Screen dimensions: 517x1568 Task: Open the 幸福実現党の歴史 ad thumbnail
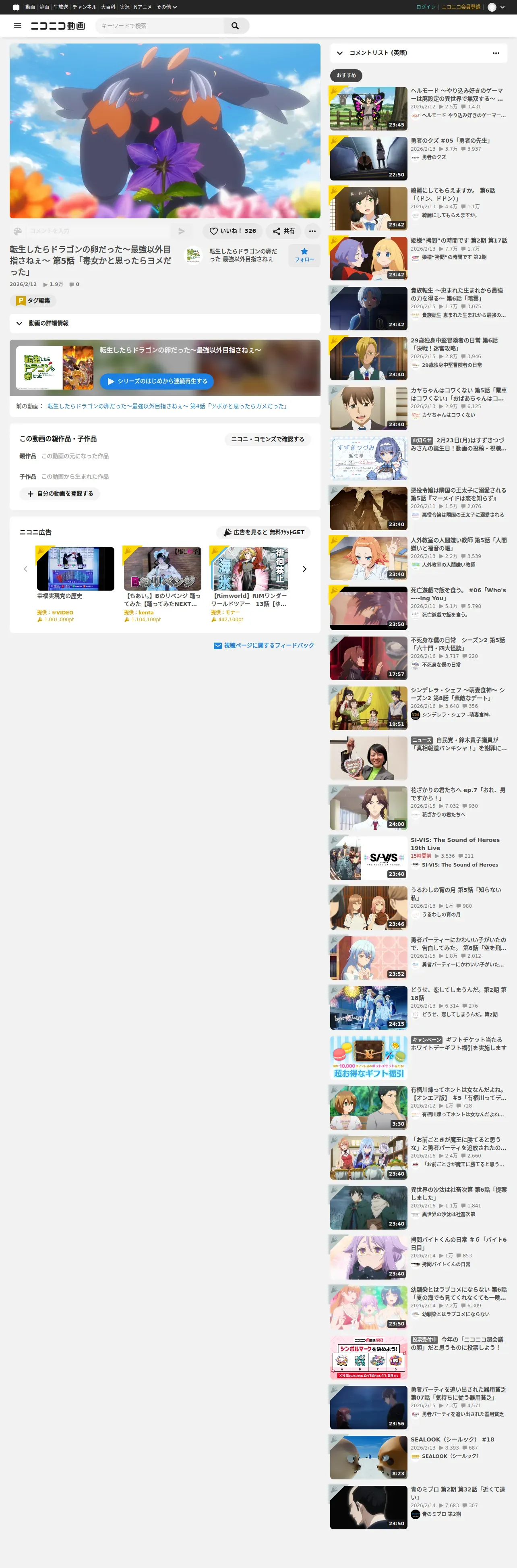(x=75, y=568)
